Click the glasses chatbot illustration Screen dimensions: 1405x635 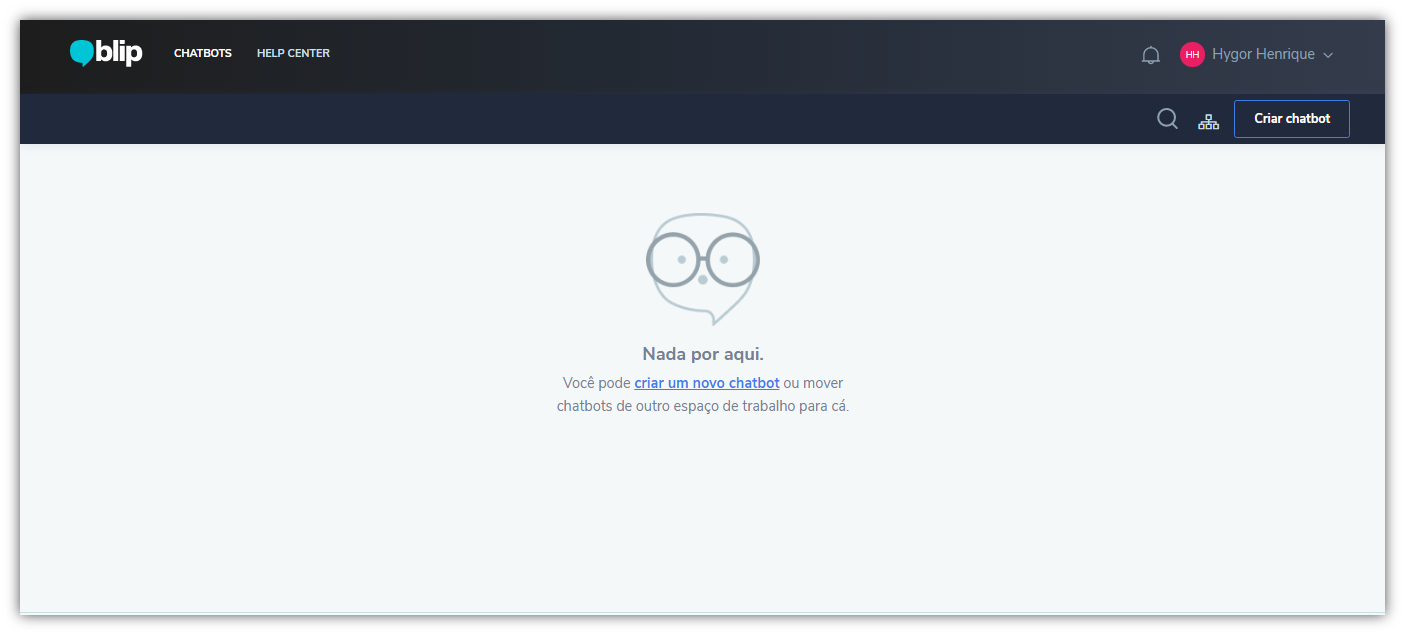703,268
